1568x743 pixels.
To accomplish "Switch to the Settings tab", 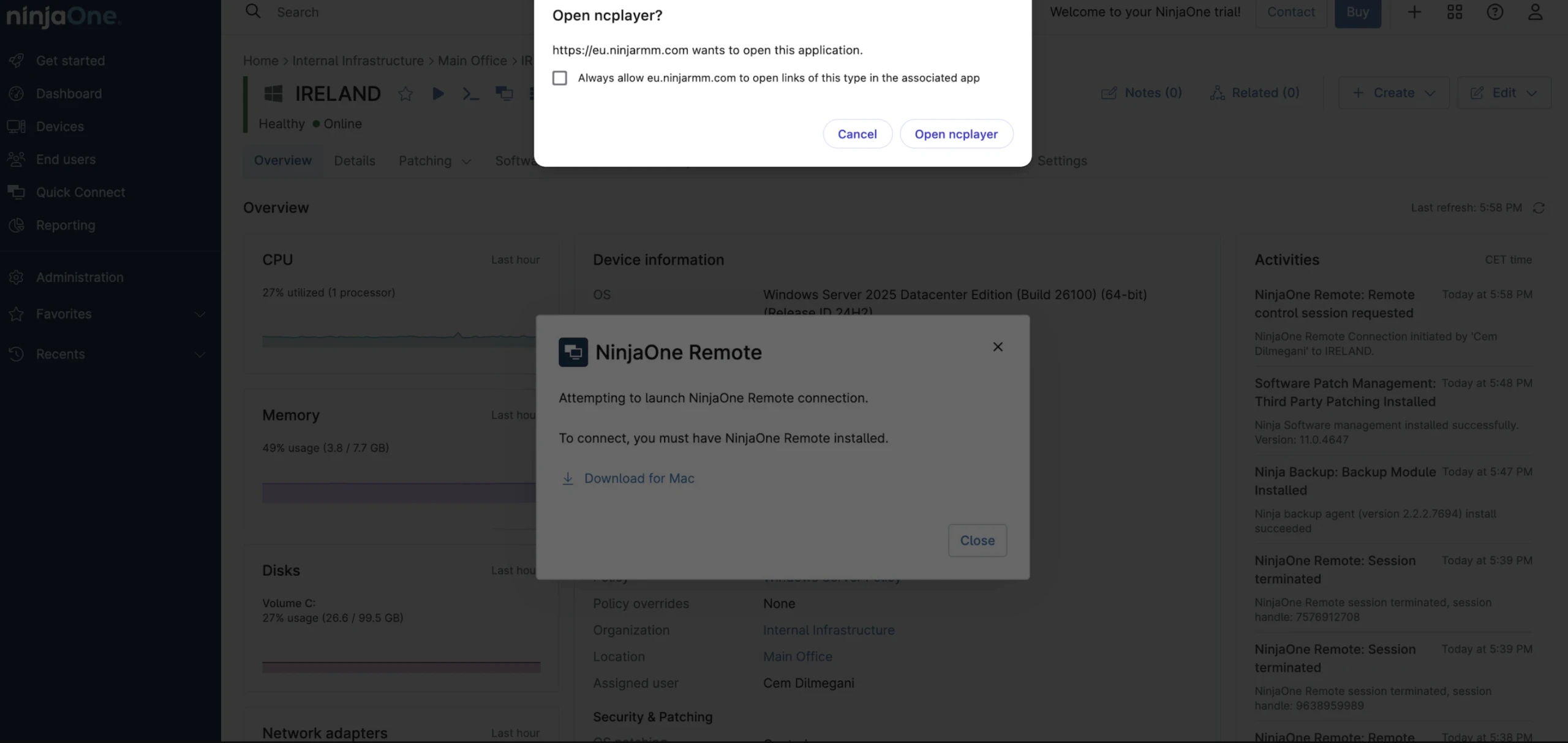I will (1062, 160).
